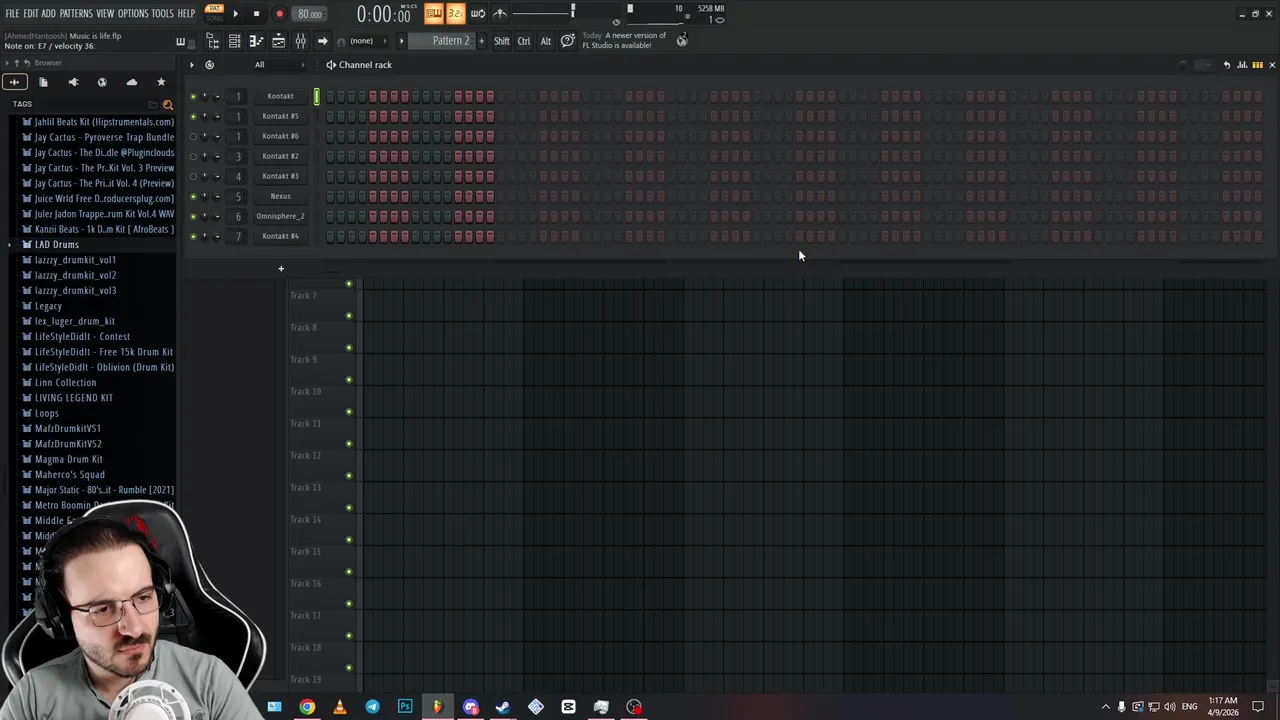Adjust the channel rack swing knob

coord(1183,65)
